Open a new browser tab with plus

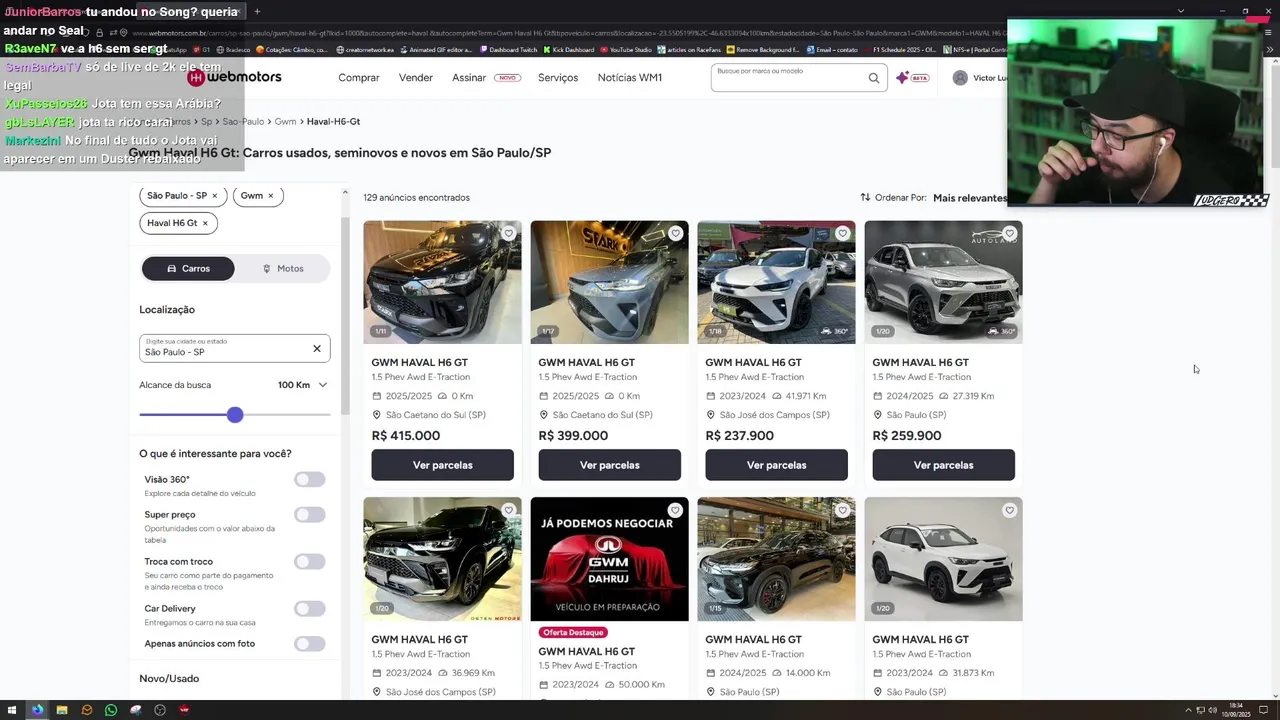(257, 12)
